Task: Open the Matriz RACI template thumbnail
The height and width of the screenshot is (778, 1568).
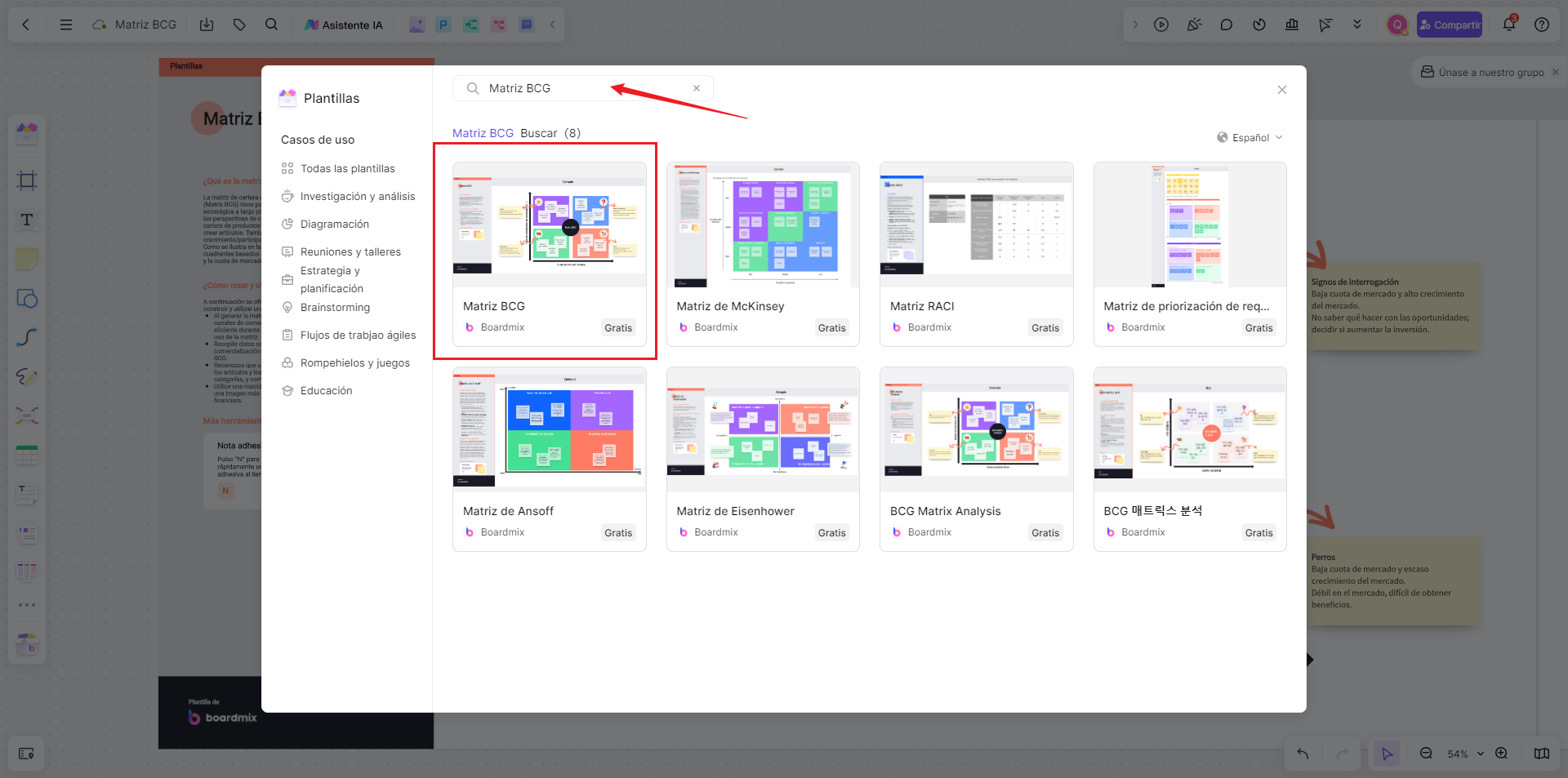Action: coord(977,225)
